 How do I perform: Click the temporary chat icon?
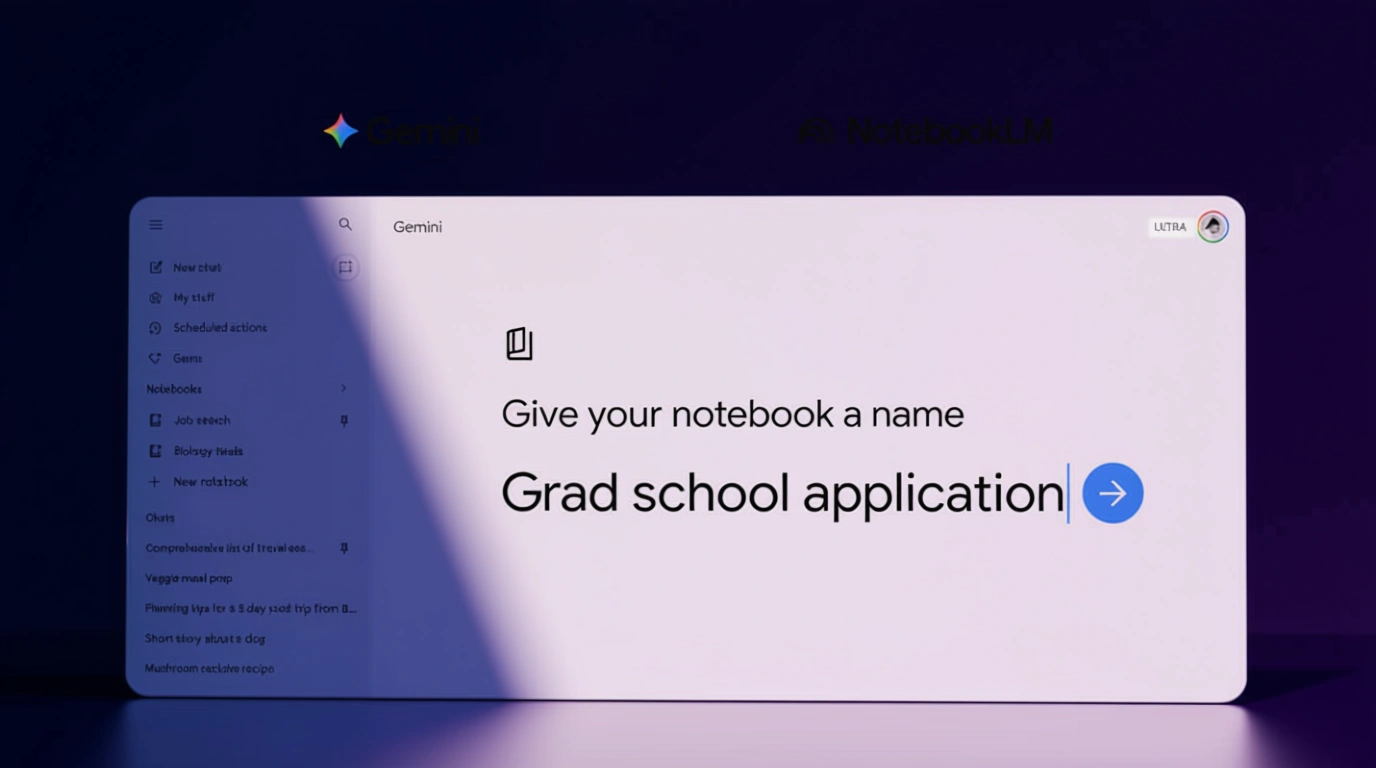(x=345, y=267)
